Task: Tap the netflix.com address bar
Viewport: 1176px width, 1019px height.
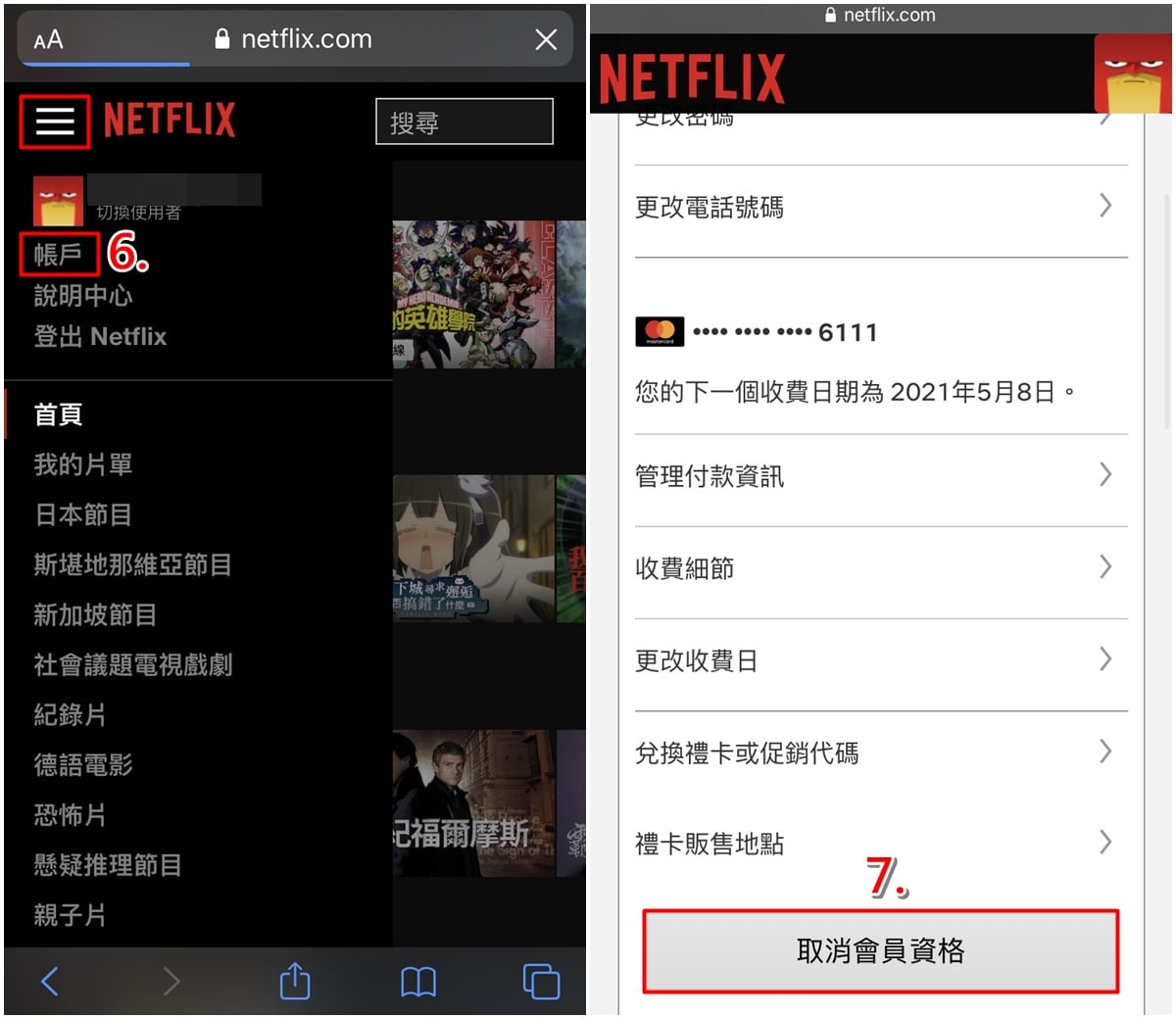Action: pyautogui.click(x=295, y=39)
